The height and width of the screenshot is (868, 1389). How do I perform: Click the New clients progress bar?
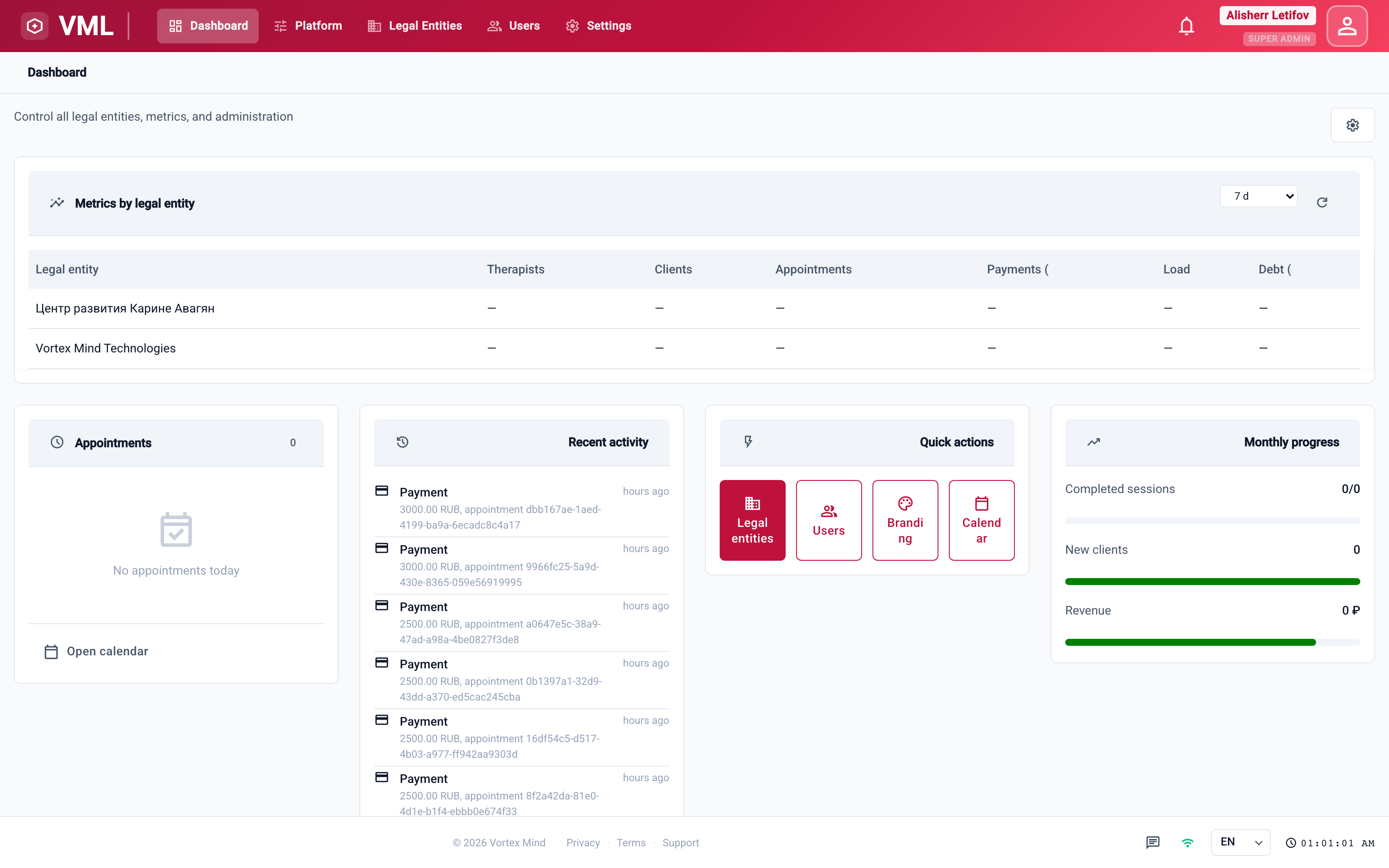pos(1212,582)
